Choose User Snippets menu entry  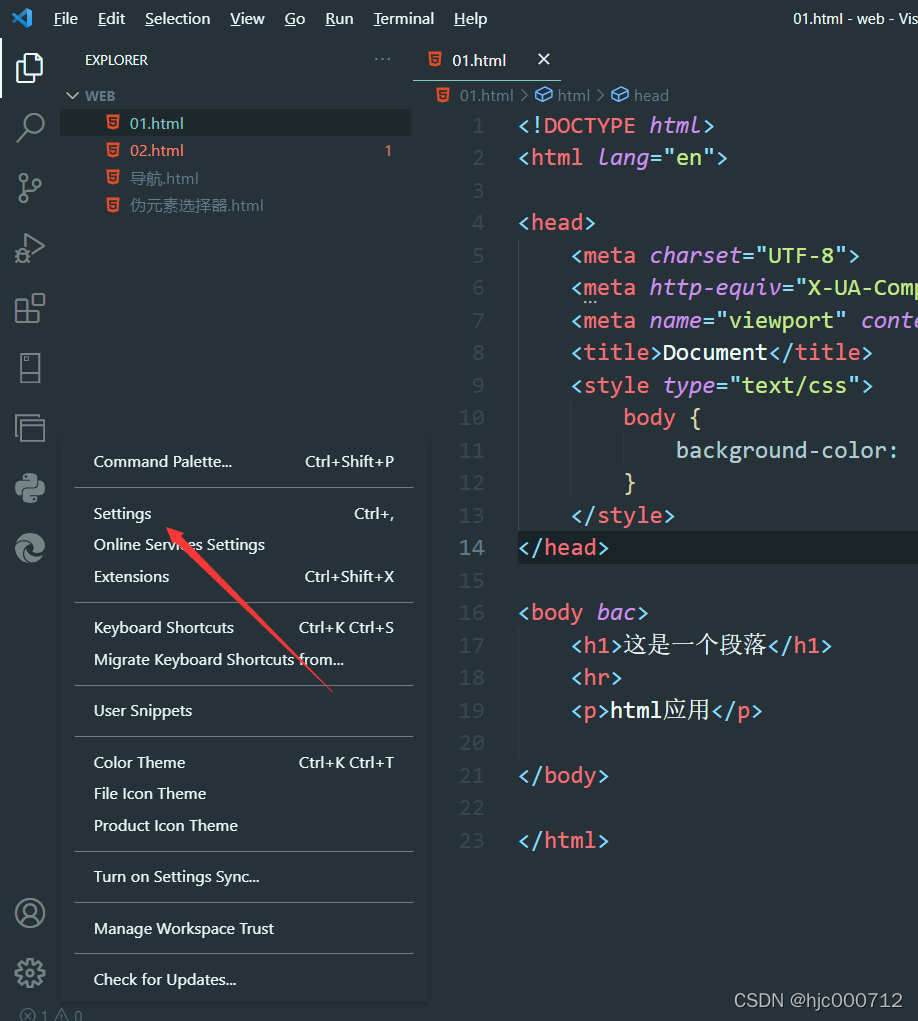click(244, 711)
